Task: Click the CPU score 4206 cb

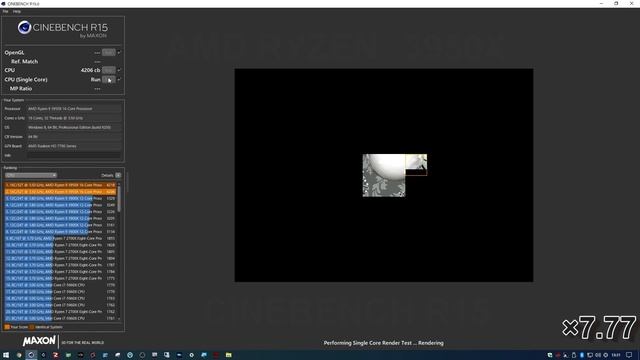Action: tap(90, 70)
